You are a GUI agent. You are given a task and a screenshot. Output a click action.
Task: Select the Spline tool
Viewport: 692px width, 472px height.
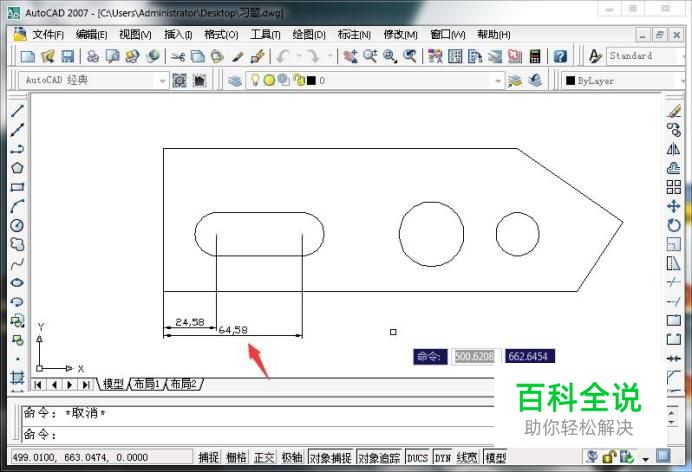pyautogui.click(x=17, y=264)
